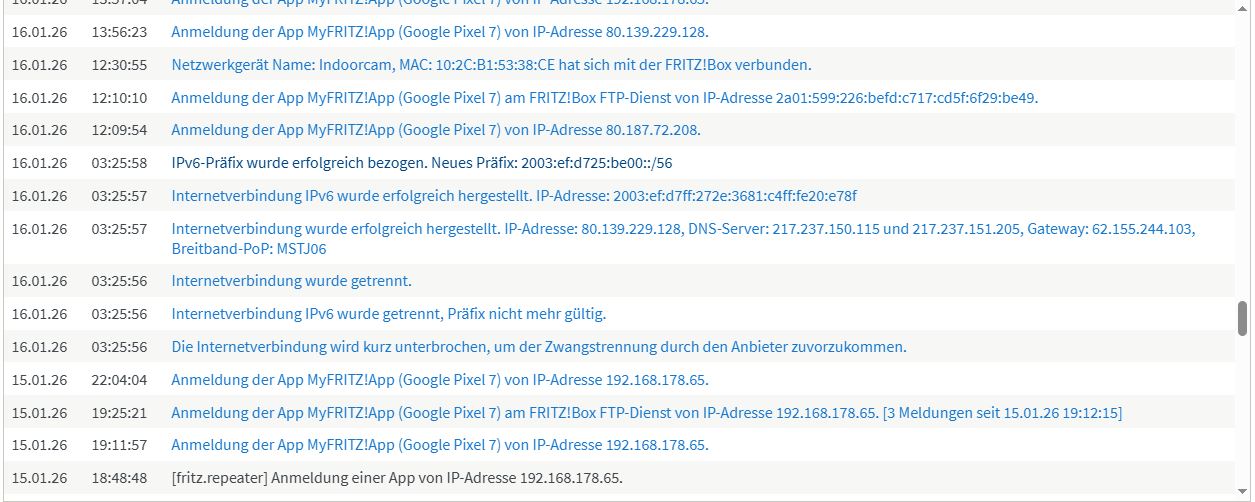
Task: Open MyFRITZ!App login from IP 80.187.72.208
Action: coord(435,130)
